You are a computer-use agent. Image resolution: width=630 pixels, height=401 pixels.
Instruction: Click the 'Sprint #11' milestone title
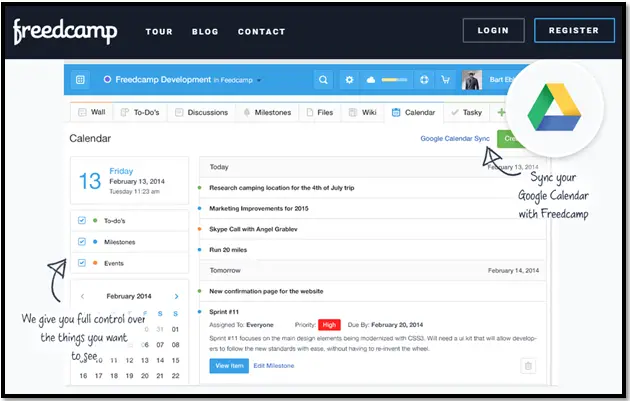click(224, 312)
